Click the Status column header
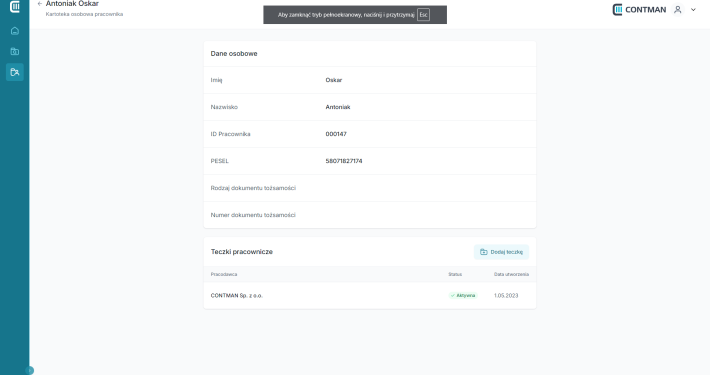710x375 pixels. (455, 274)
